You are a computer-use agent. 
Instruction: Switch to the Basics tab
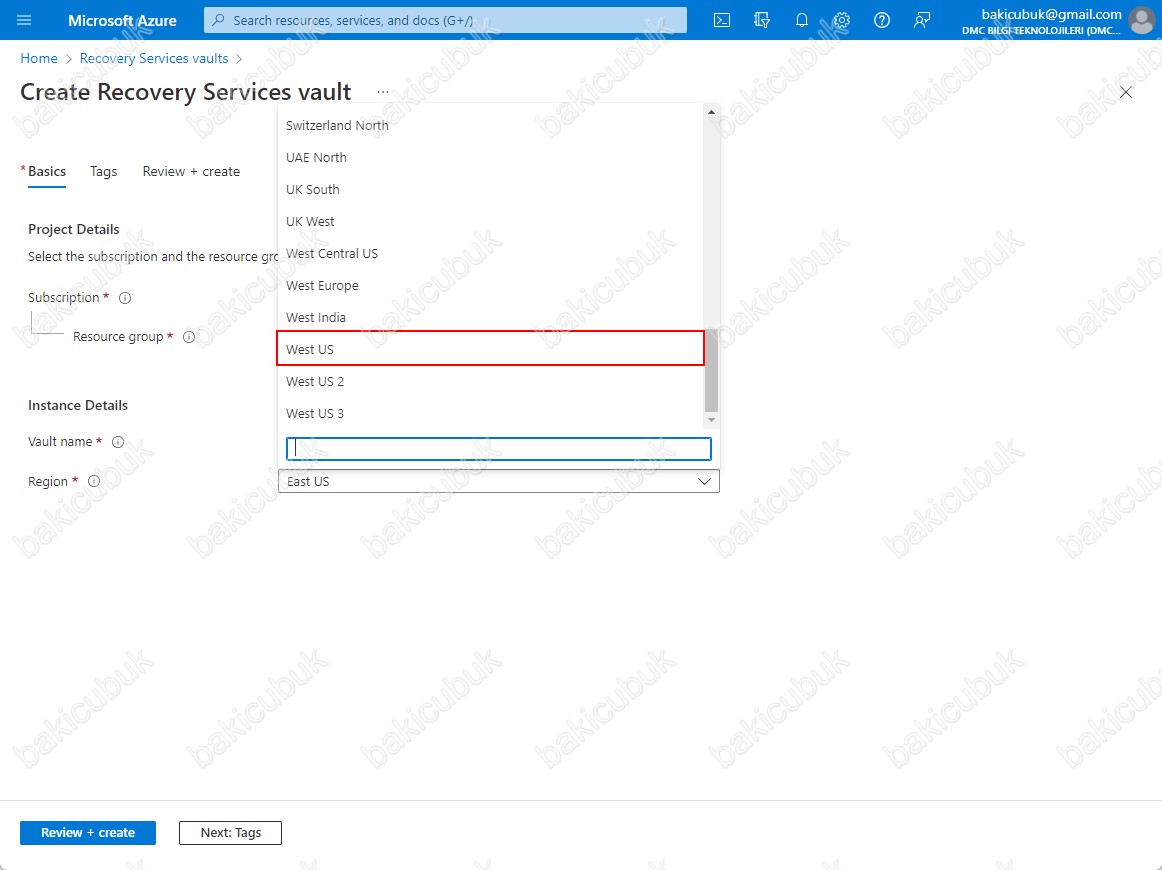click(47, 171)
